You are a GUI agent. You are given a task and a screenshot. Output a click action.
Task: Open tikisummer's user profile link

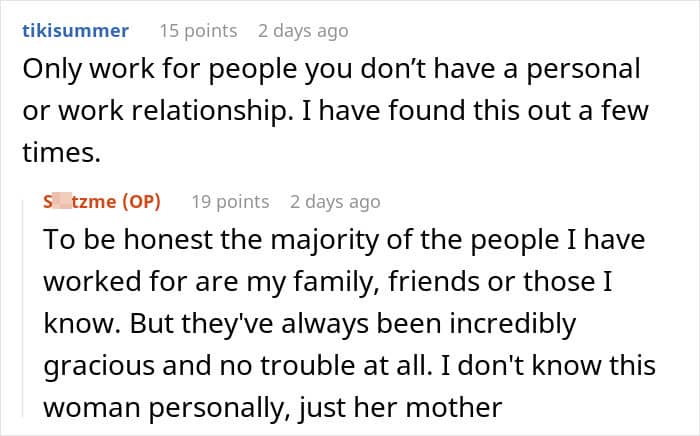click(x=75, y=30)
